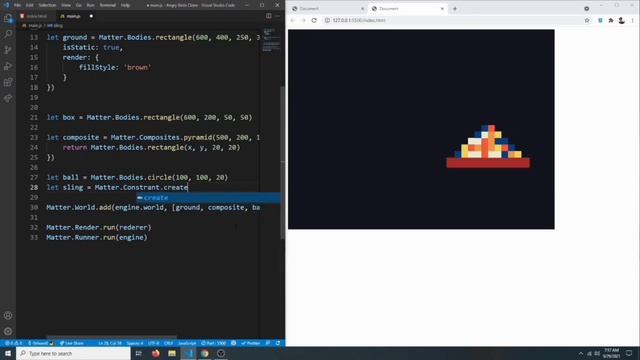This screenshot has height=360, width=640.
Task: Click the feedback icon in status bar
Action: pos(268,343)
